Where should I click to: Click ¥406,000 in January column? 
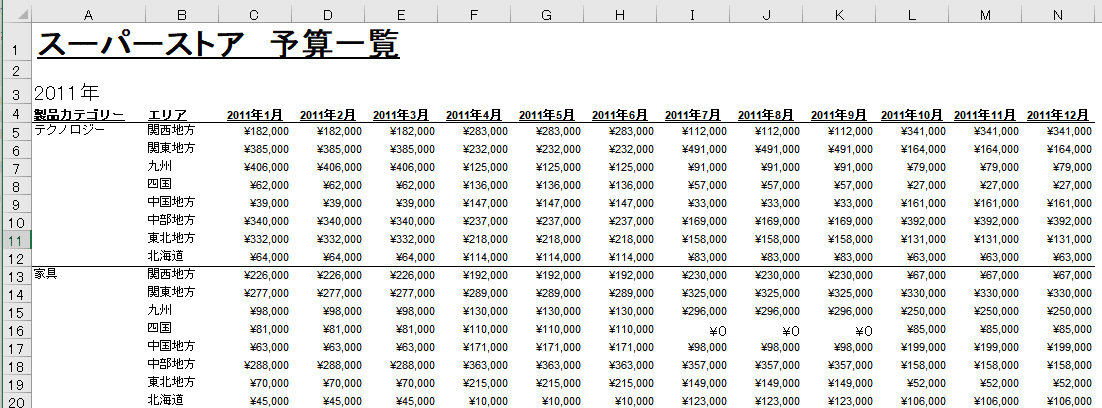pos(266,167)
